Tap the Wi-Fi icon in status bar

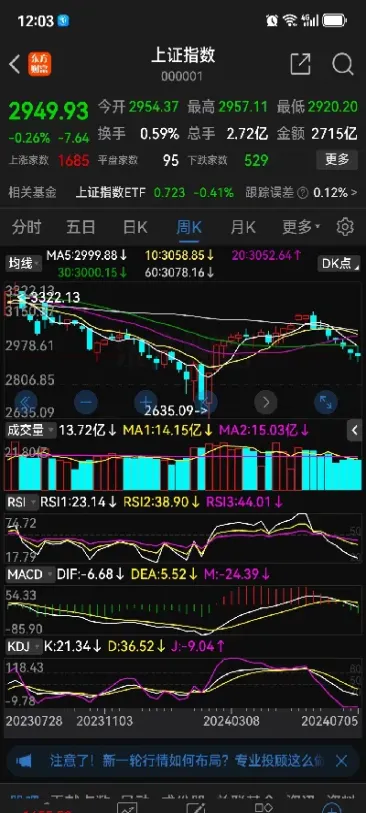click(x=290, y=21)
